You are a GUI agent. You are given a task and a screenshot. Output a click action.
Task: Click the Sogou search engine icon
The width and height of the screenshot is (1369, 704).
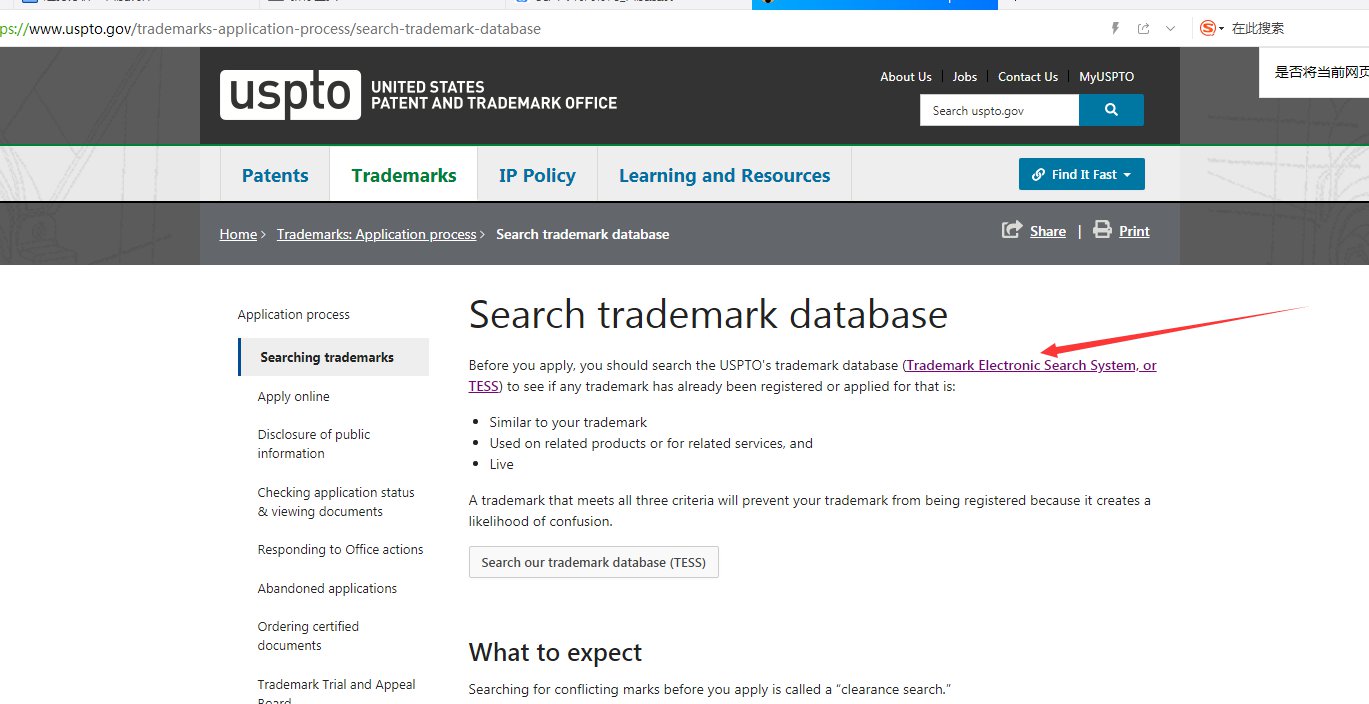(1208, 28)
